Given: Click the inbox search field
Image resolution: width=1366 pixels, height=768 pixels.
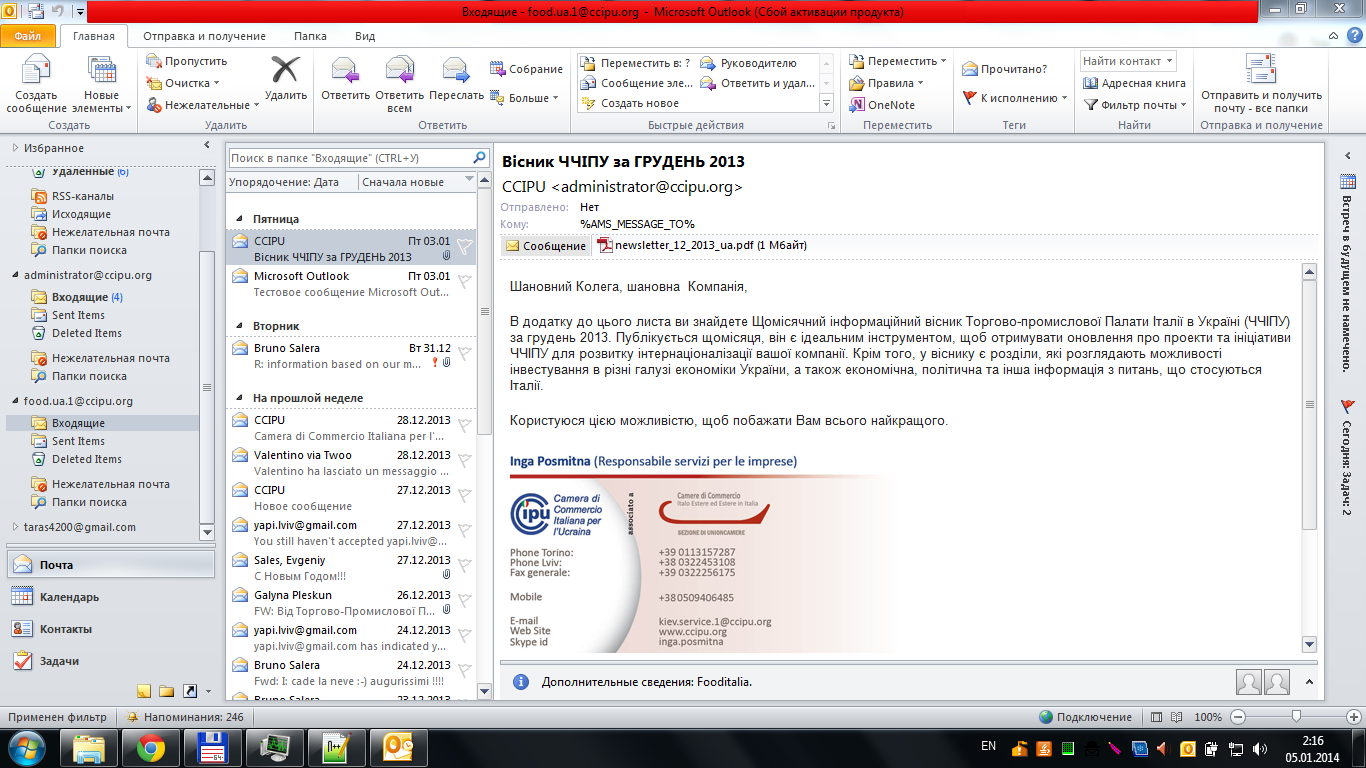Looking at the screenshot, I should [350, 158].
